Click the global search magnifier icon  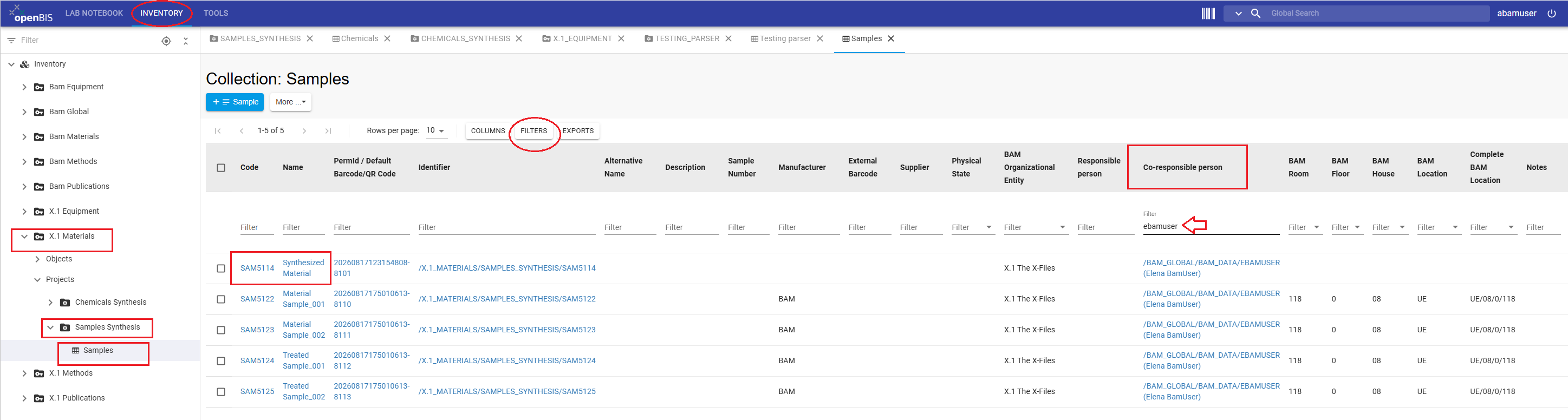click(1255, 14)
